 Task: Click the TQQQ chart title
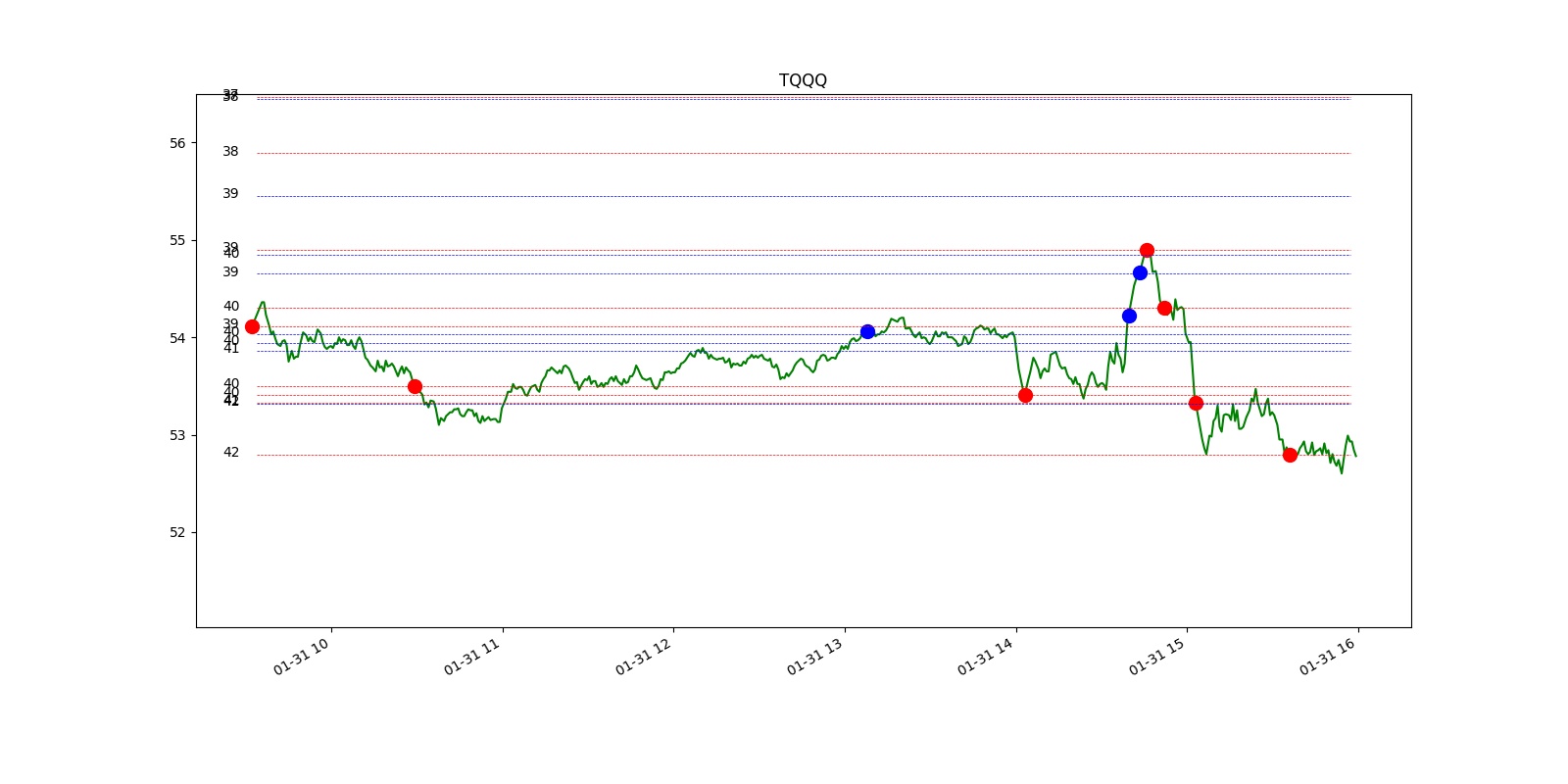point(803,80)
